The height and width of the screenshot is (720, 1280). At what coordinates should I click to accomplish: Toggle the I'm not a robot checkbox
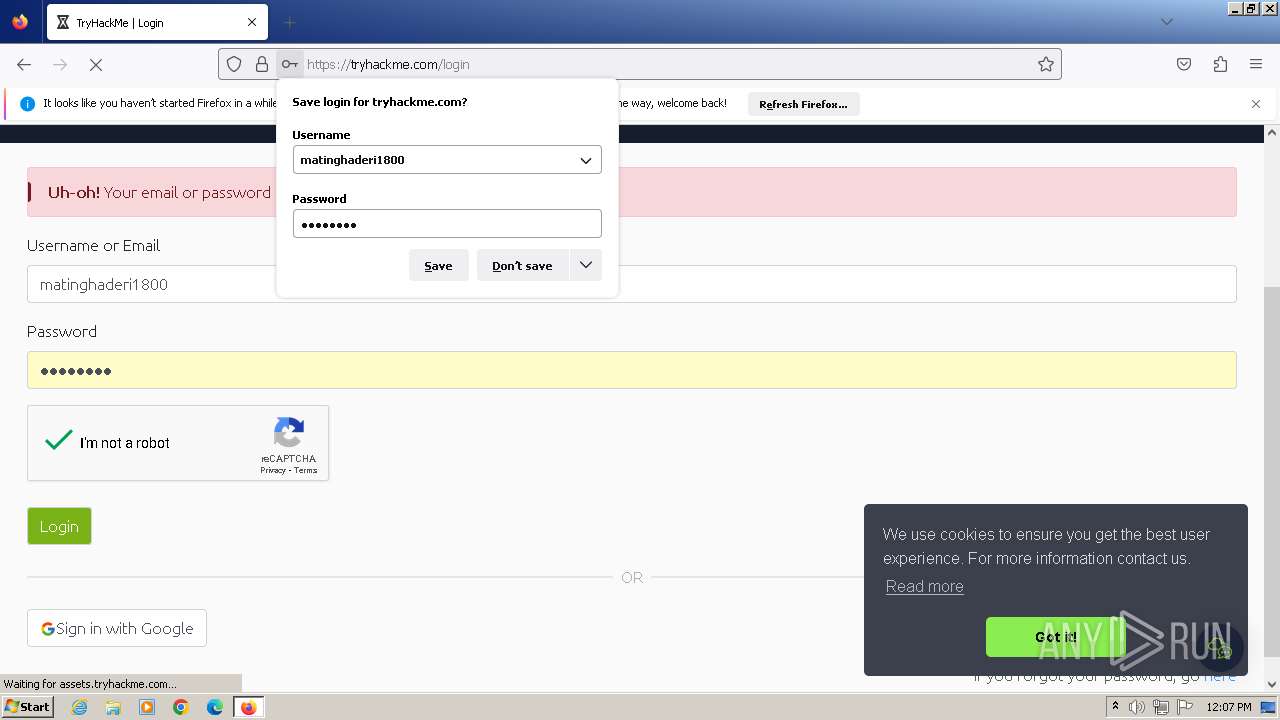click(59, 441)
